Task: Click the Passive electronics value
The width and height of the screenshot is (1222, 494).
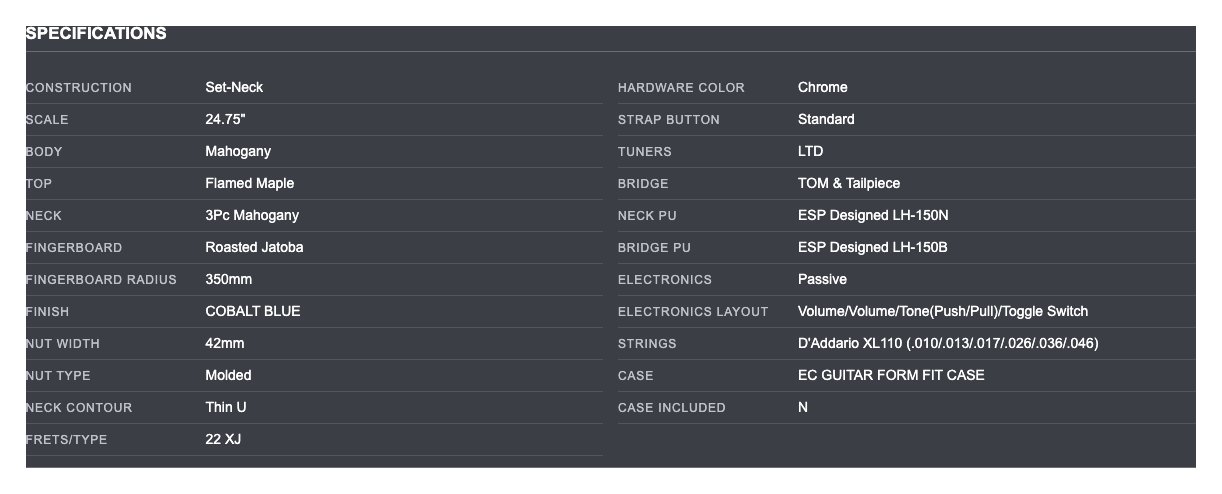Action: pos(822,280)
